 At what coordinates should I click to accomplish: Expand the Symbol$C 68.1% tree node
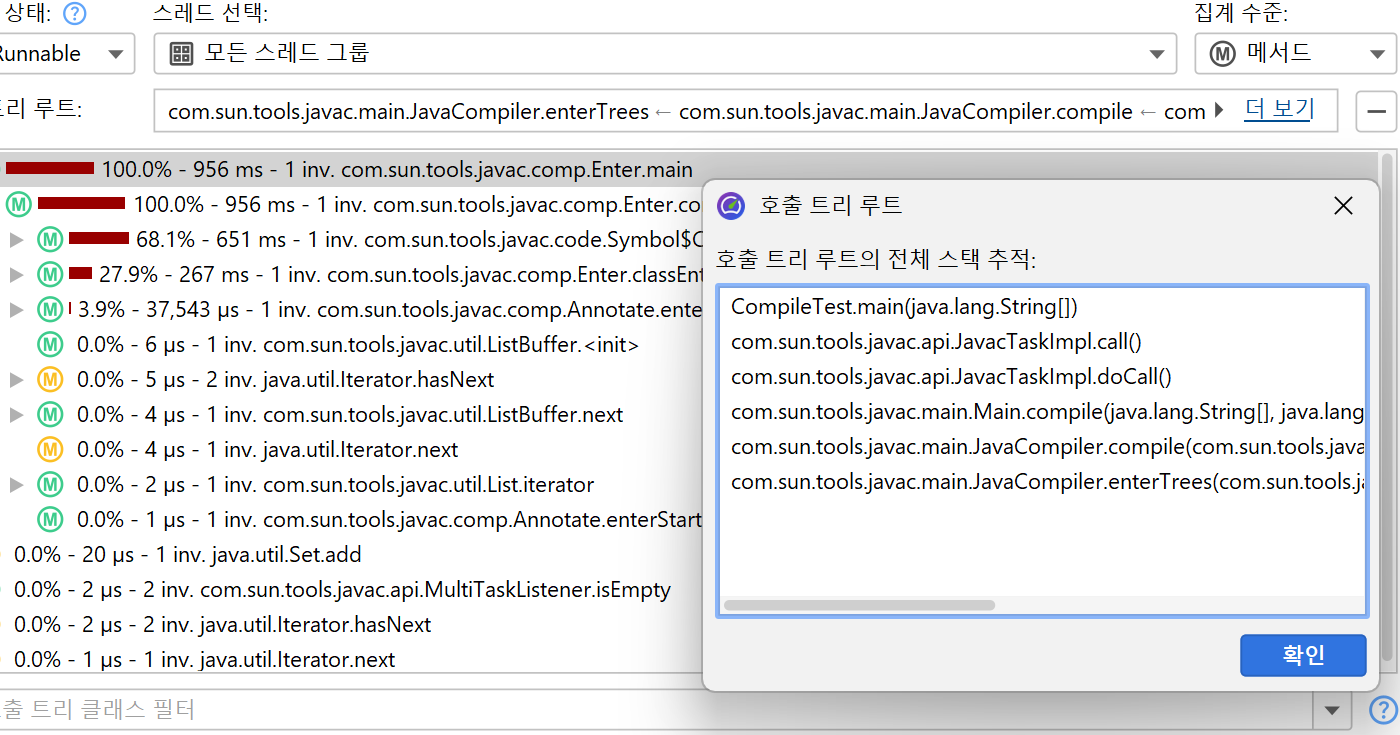[x=16, y=240]
